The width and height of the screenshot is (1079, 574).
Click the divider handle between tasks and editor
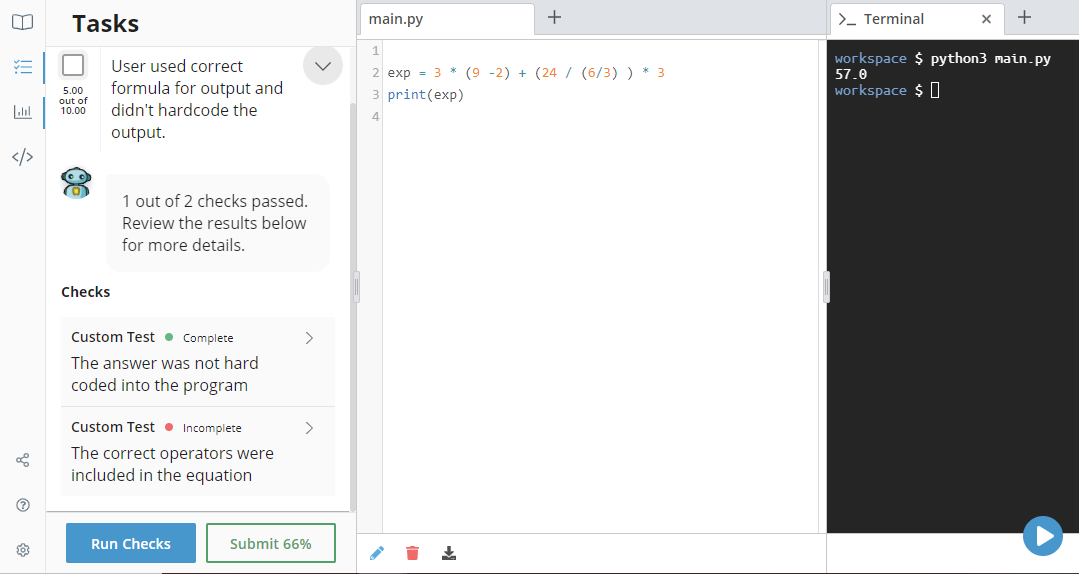point(356,287)
